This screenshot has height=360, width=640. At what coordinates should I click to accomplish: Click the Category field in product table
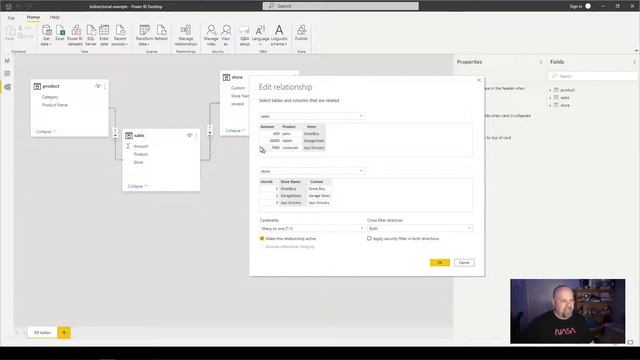pos(50,97)
